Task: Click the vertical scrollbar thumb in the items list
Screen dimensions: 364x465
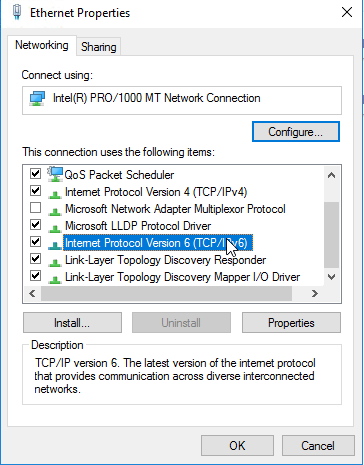Action: click(x=331, y=235)
